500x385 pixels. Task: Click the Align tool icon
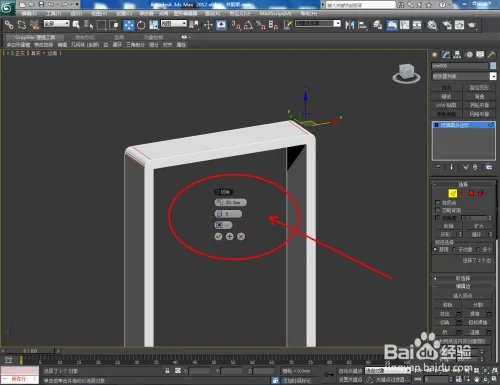pos(362,25)
